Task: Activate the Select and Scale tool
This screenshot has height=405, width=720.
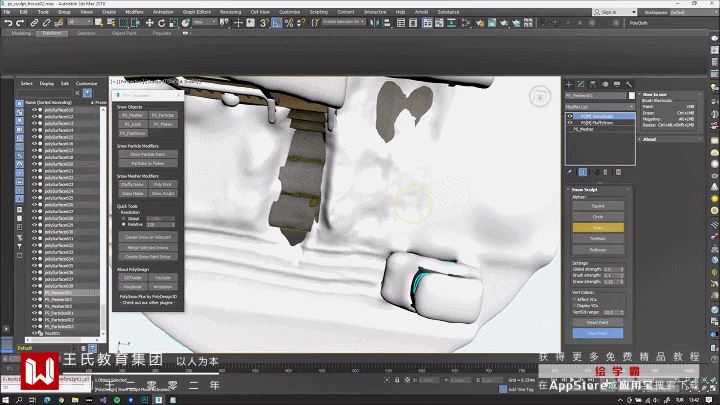Action: coord(174,22)
